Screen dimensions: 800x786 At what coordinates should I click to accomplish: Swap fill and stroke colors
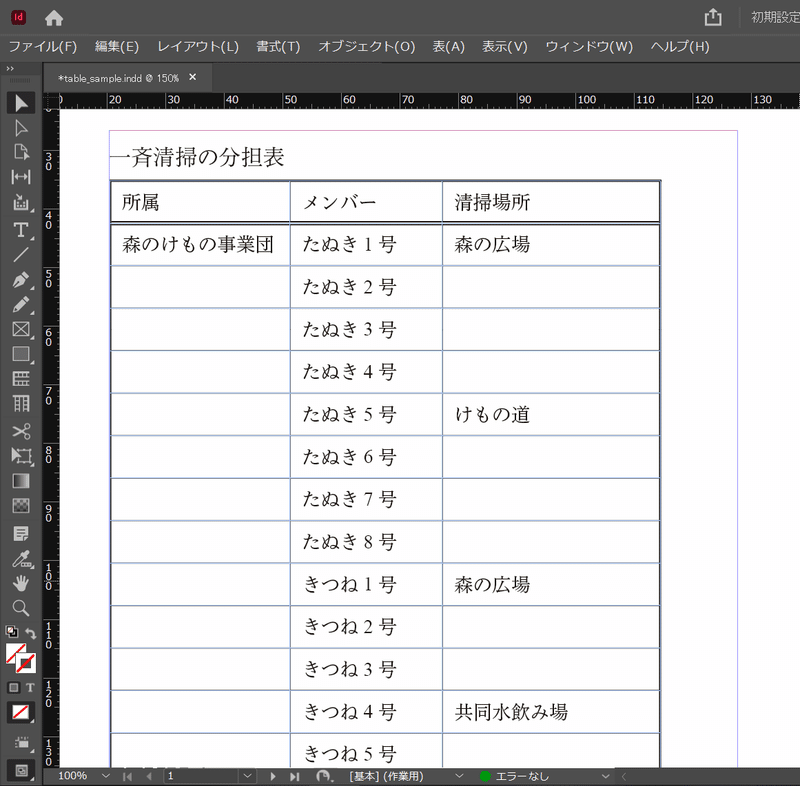point(31,633)
